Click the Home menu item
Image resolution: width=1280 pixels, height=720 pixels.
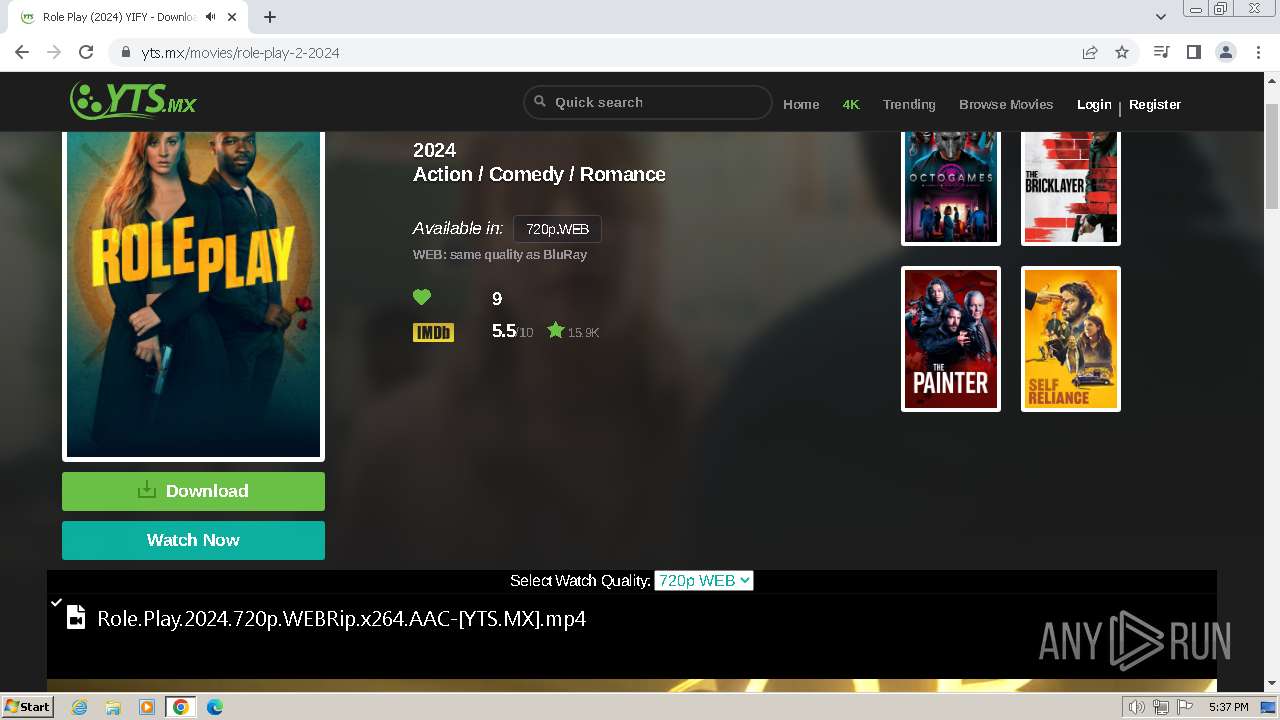tap(801, 104)
